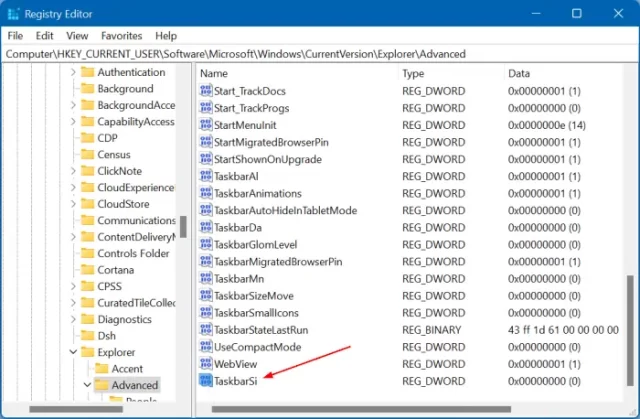The image size is (640, 419).
Task: Expand the BackgroundAcce key node
Action: point(73,105)
